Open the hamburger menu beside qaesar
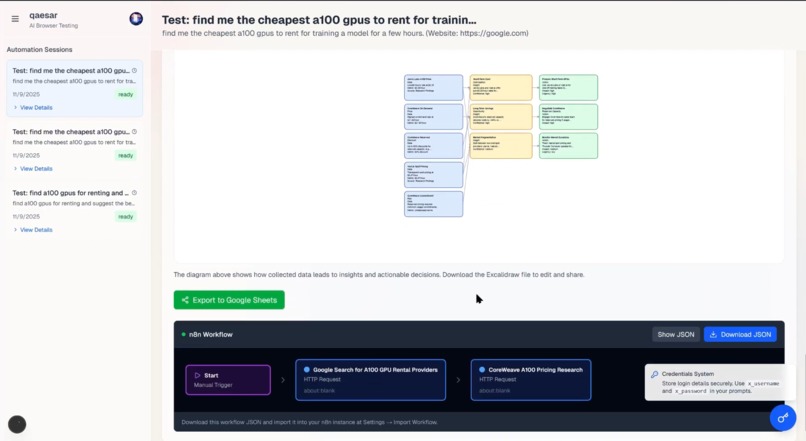The image size is (806, 441). tap(15, 19)
